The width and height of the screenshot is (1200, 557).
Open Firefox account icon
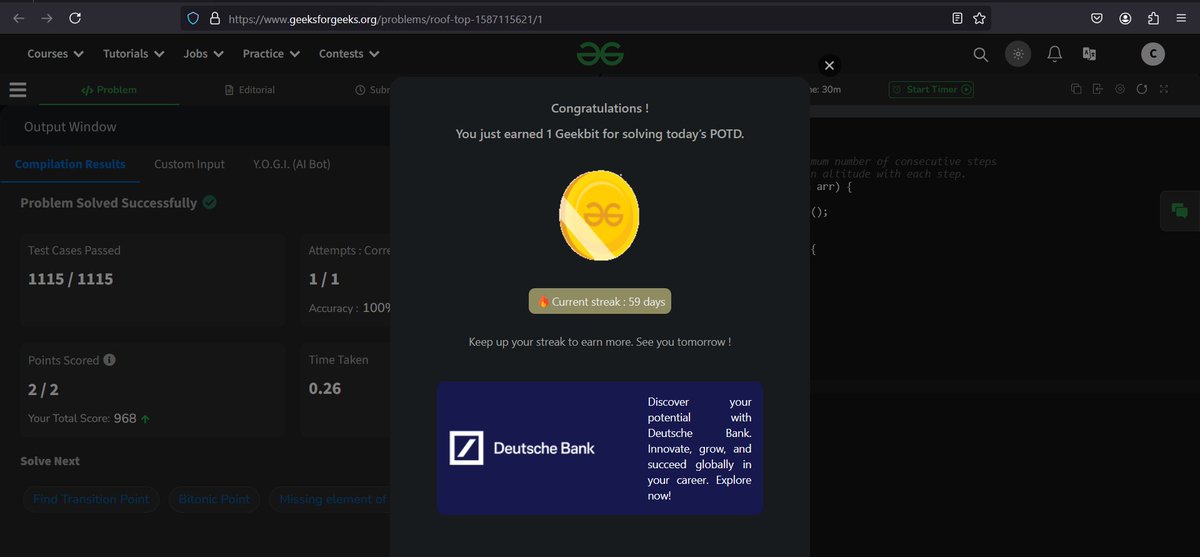click(x=1125, y=18)
